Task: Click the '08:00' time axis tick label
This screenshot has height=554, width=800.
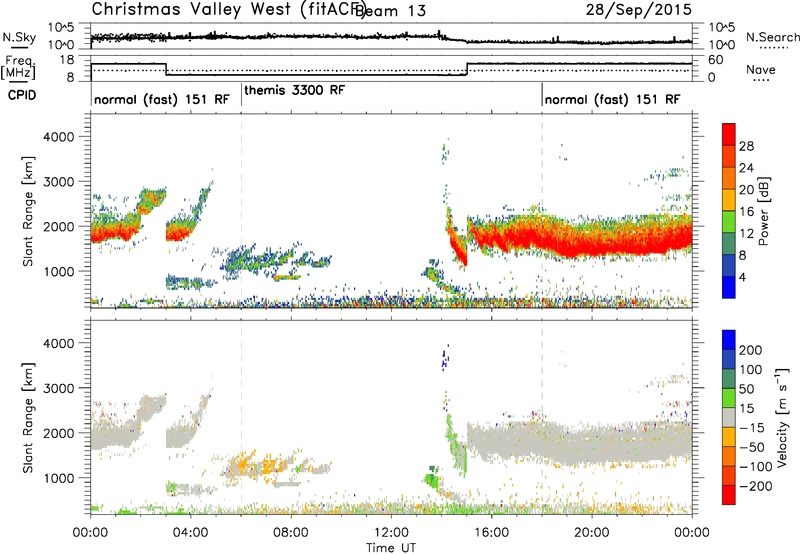Action: [x=291, y=533]
